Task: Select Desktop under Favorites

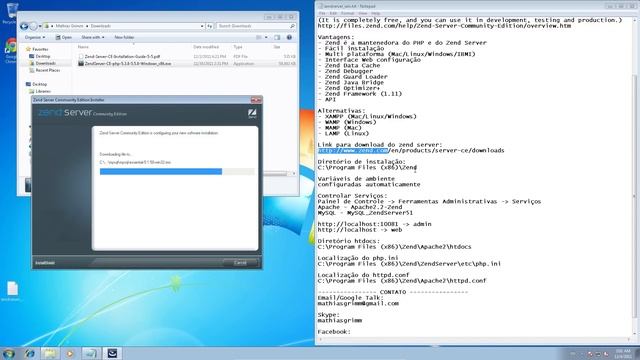Action: (x=40, y=56)
